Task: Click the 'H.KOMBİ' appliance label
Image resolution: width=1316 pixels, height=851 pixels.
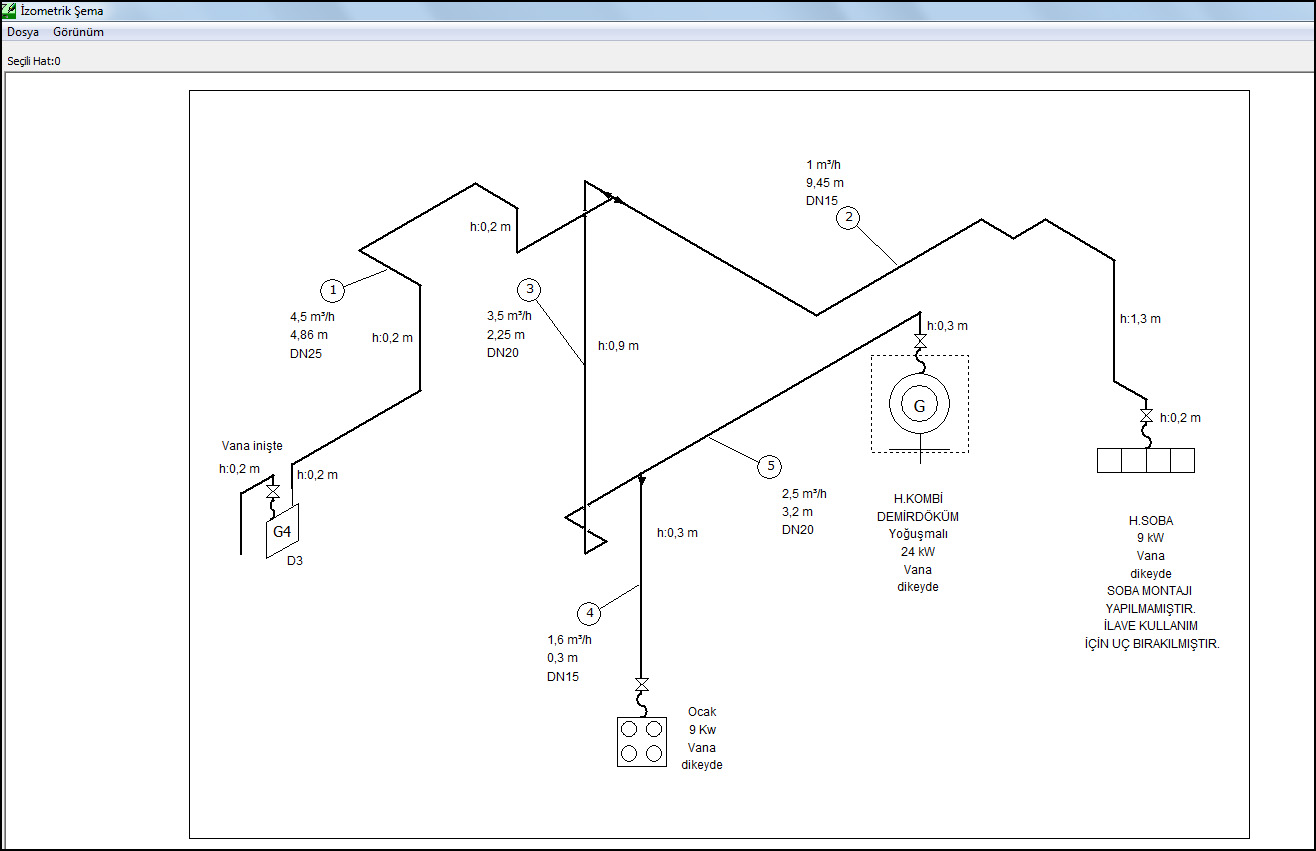Action: click(919, 497)
